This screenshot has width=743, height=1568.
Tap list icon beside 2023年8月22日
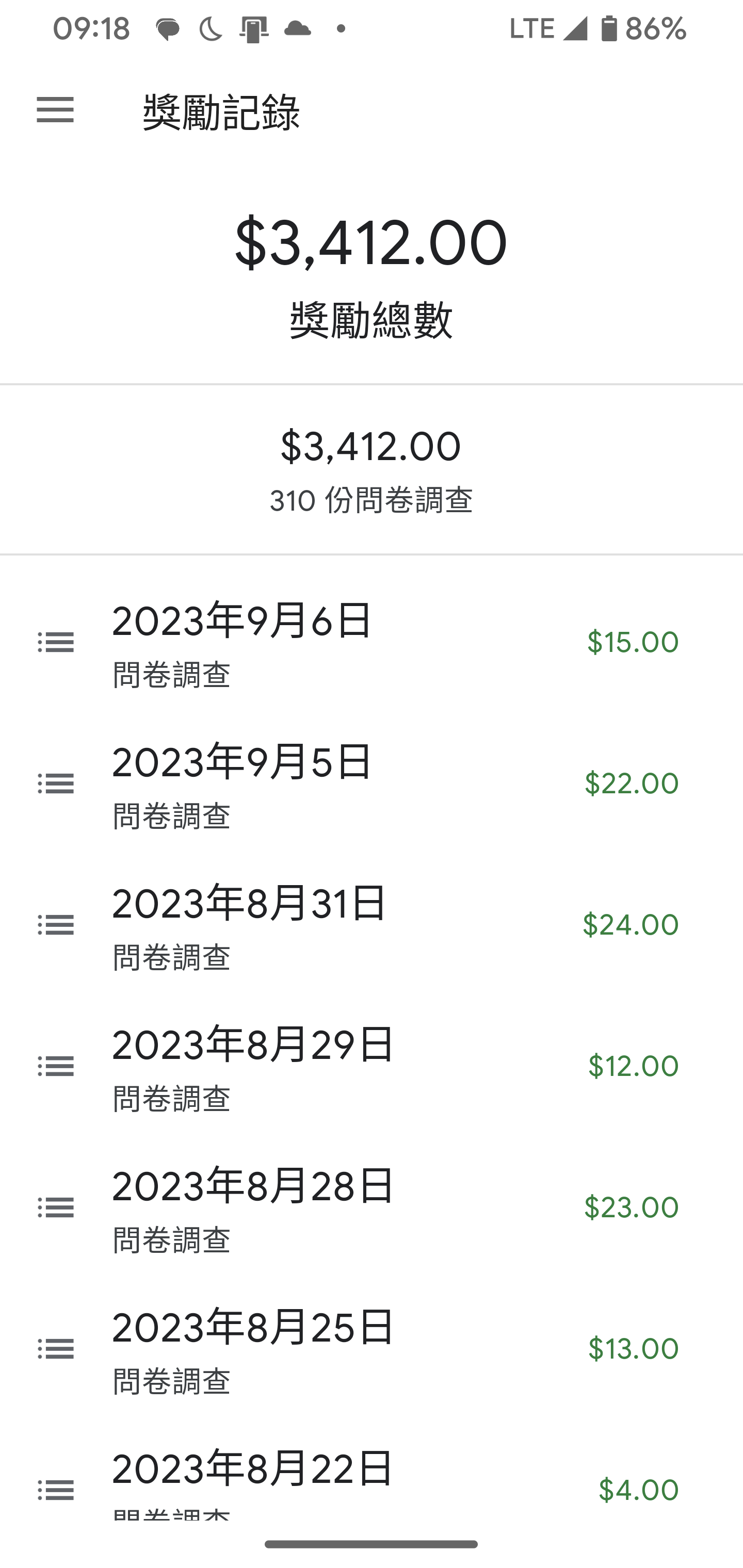[56, 1490]
